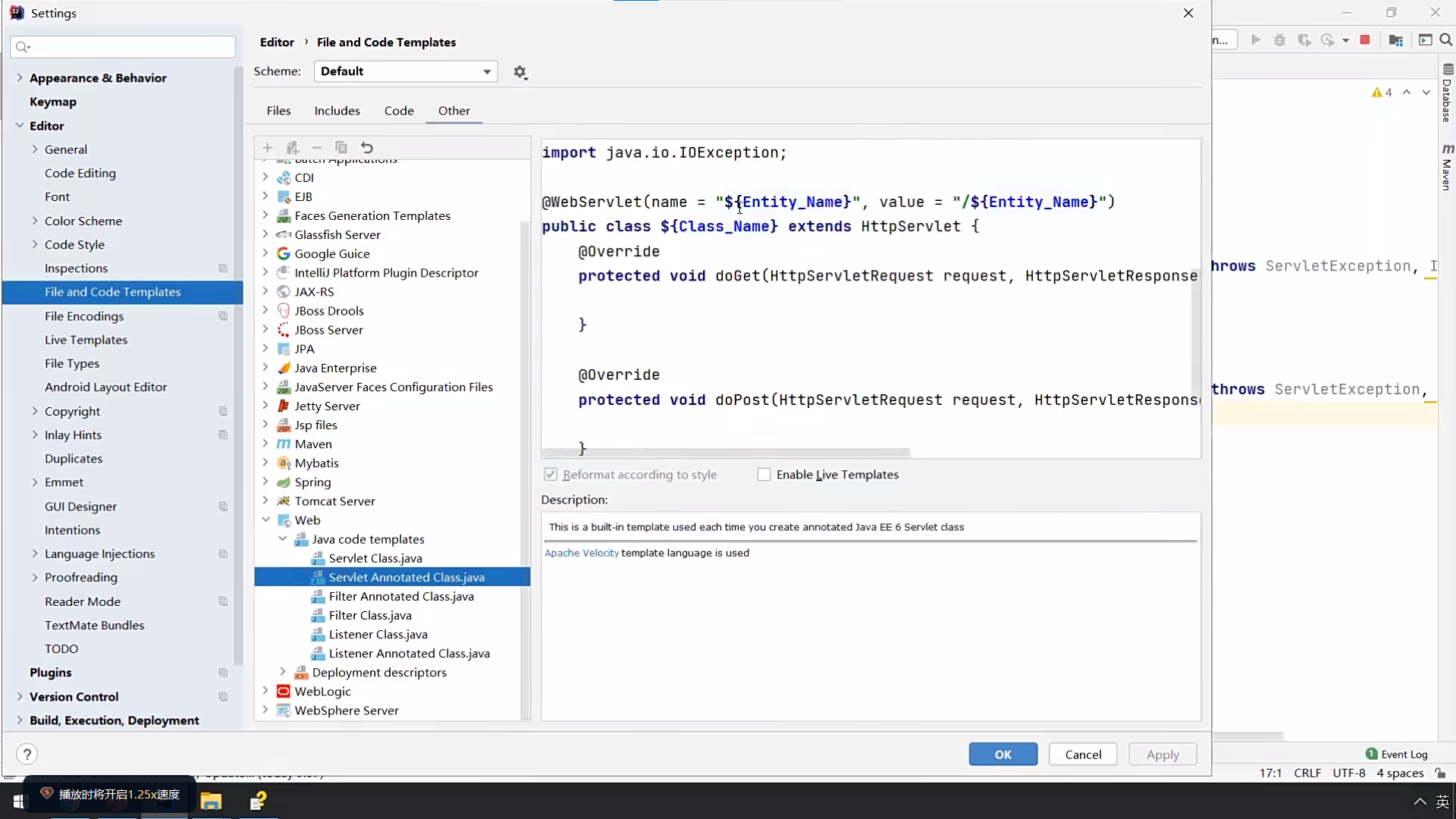This screenshot has width=1456, height=819.
Task: Click the Mybatis icon
Action: 284,463
